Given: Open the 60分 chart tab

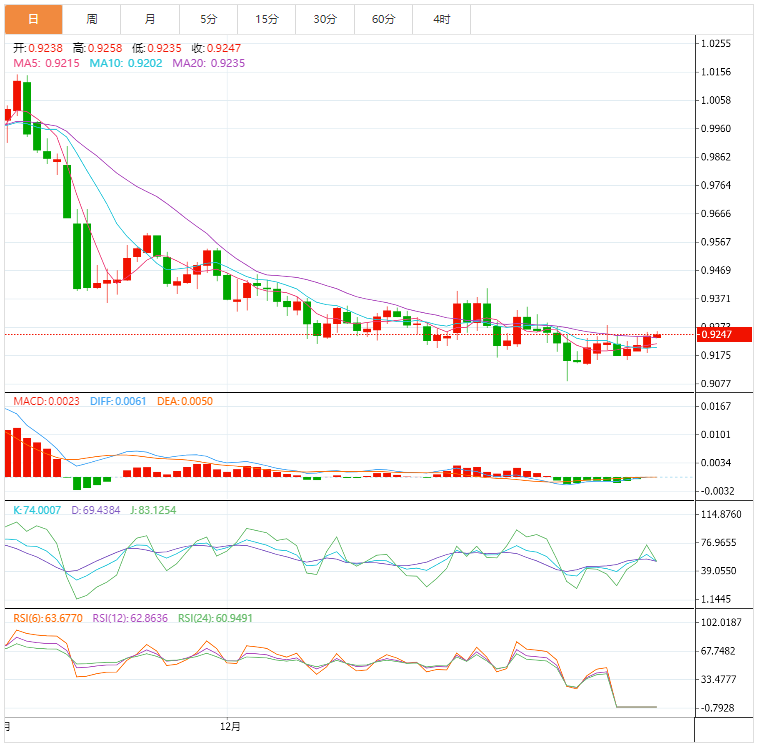Looking at the screenshot, I should 383,19.
